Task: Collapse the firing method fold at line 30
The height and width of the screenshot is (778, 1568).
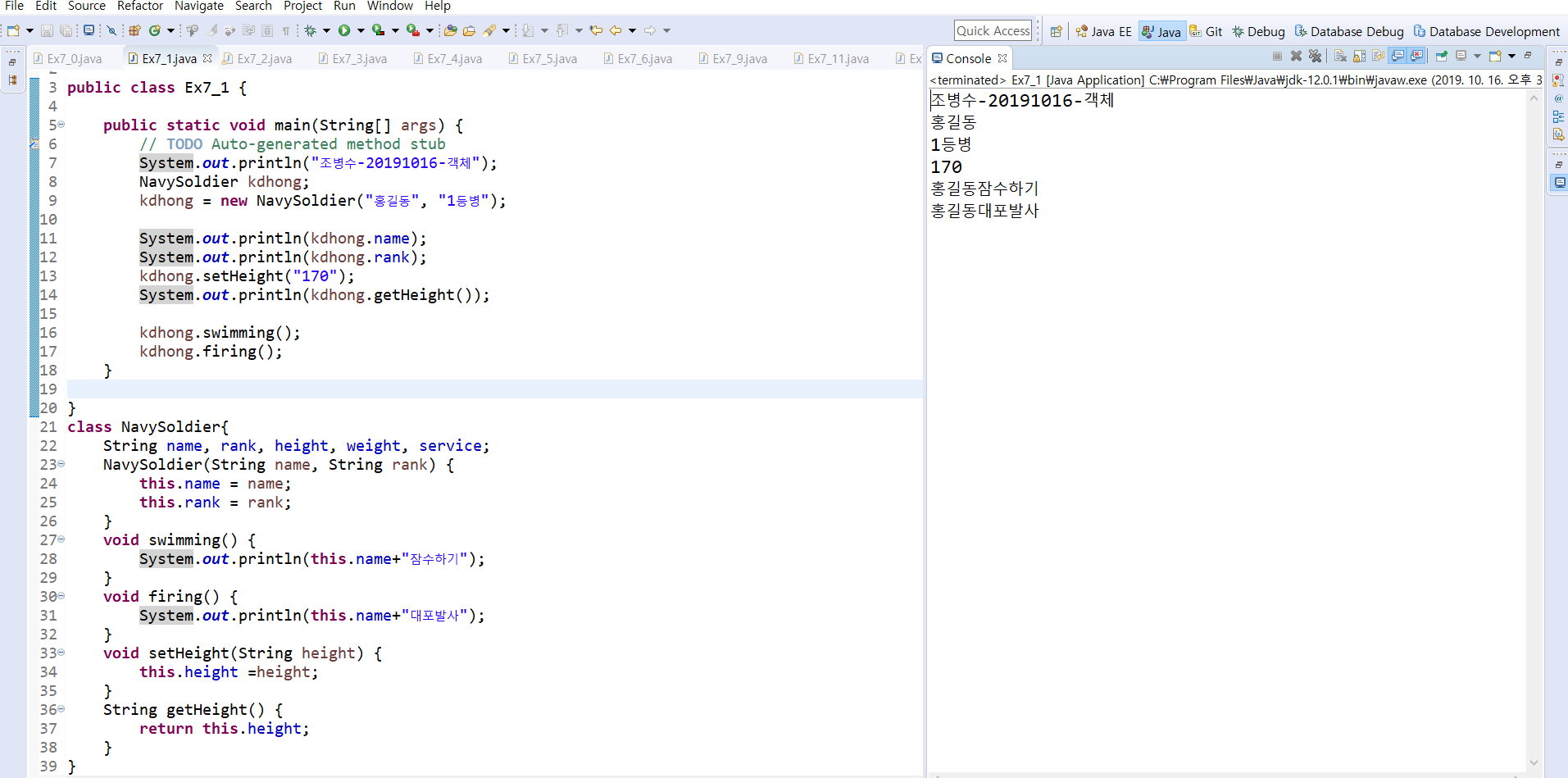Action: tap(61, 596)
